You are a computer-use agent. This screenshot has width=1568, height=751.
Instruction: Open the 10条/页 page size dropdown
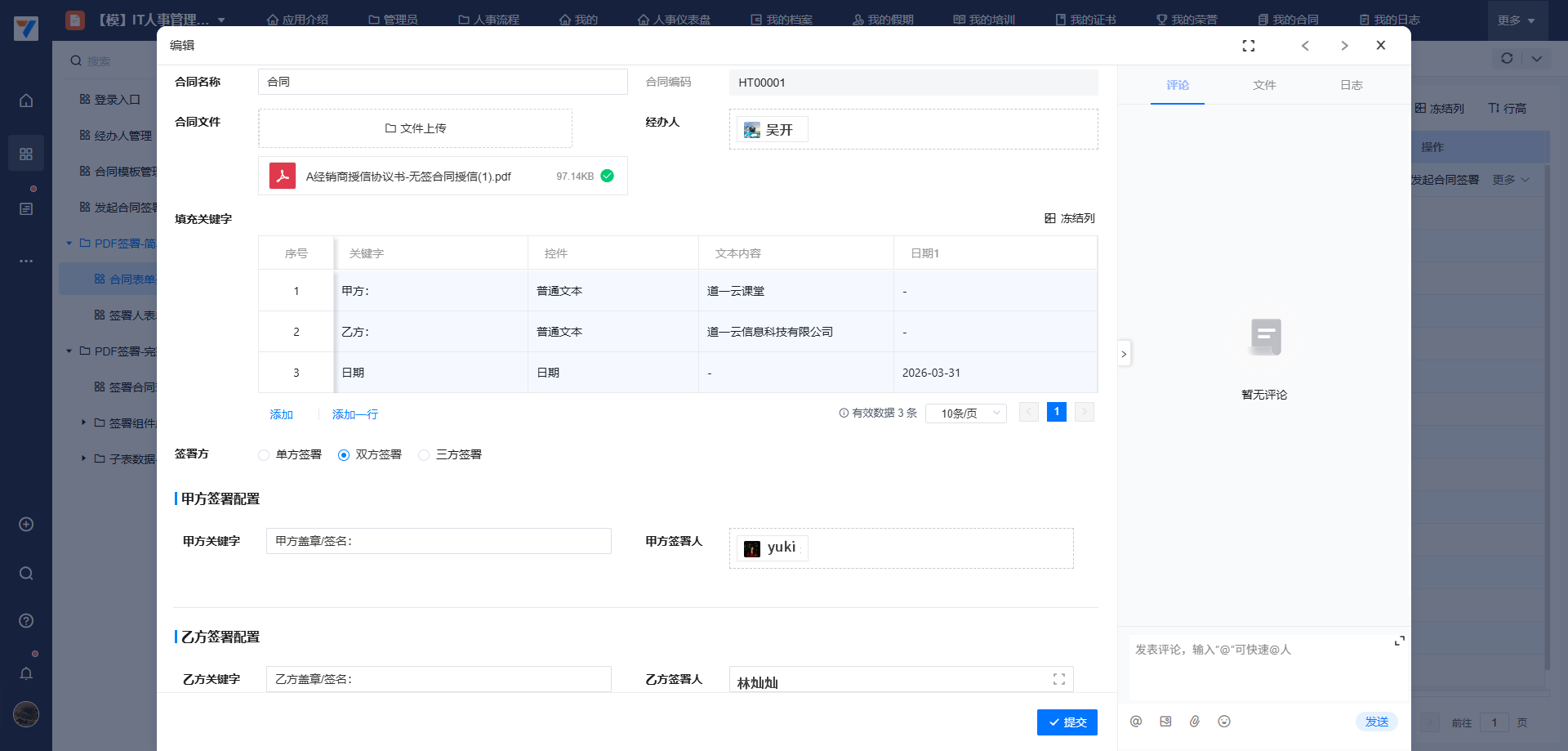coord(966,413)
